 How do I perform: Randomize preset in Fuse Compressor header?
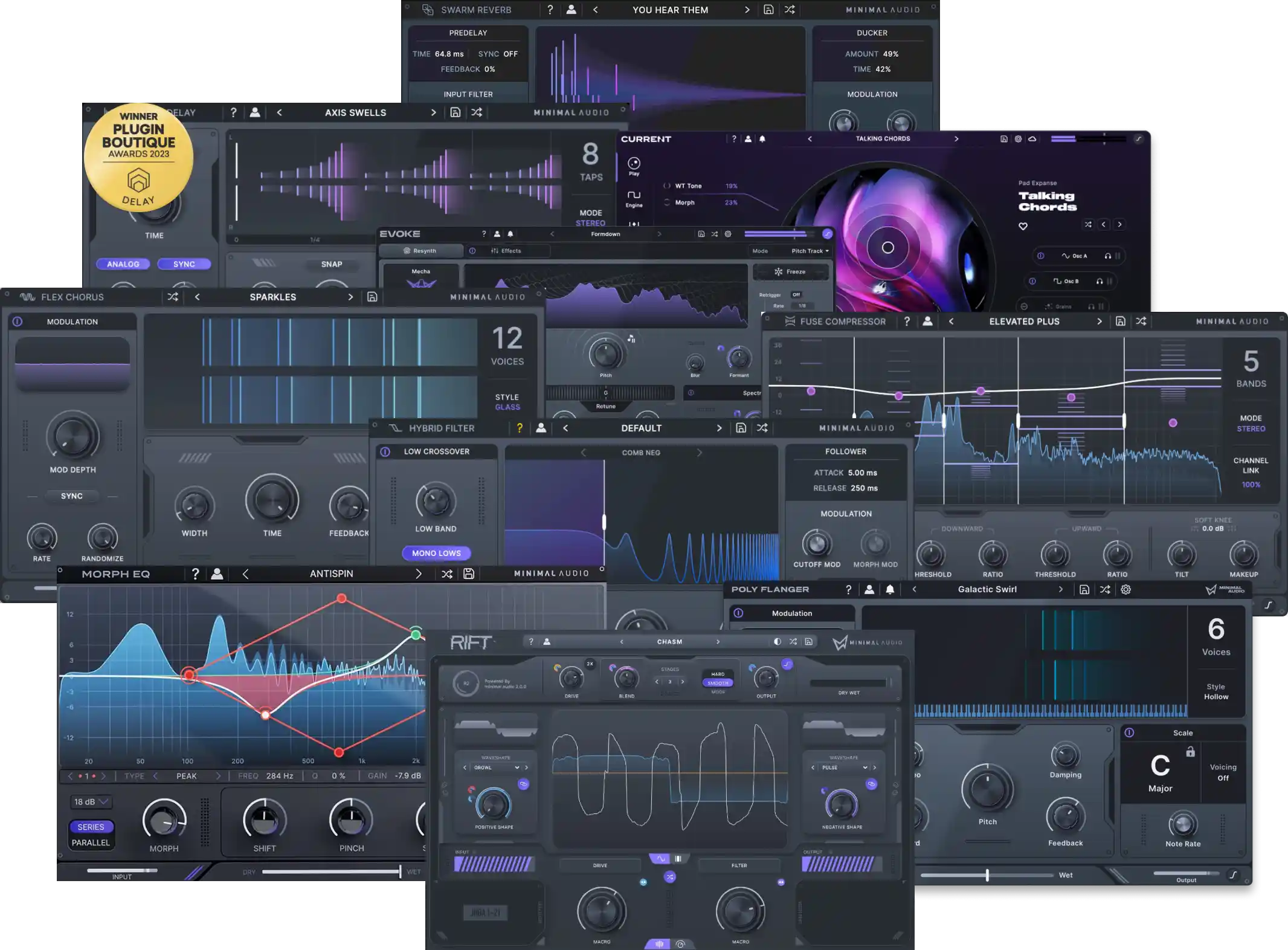1141,322
